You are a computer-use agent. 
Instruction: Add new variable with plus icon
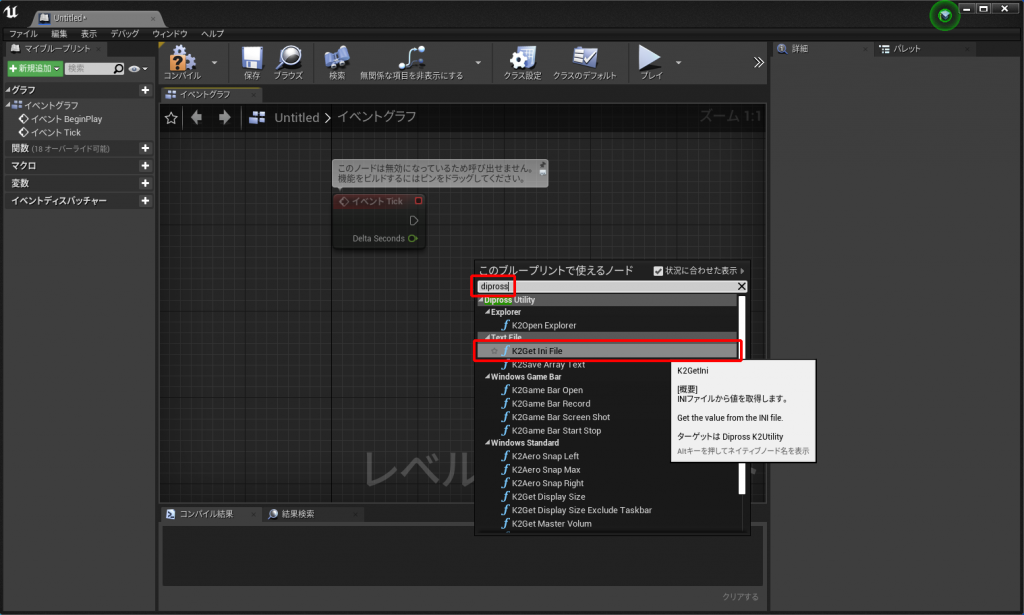coord(145,183)
